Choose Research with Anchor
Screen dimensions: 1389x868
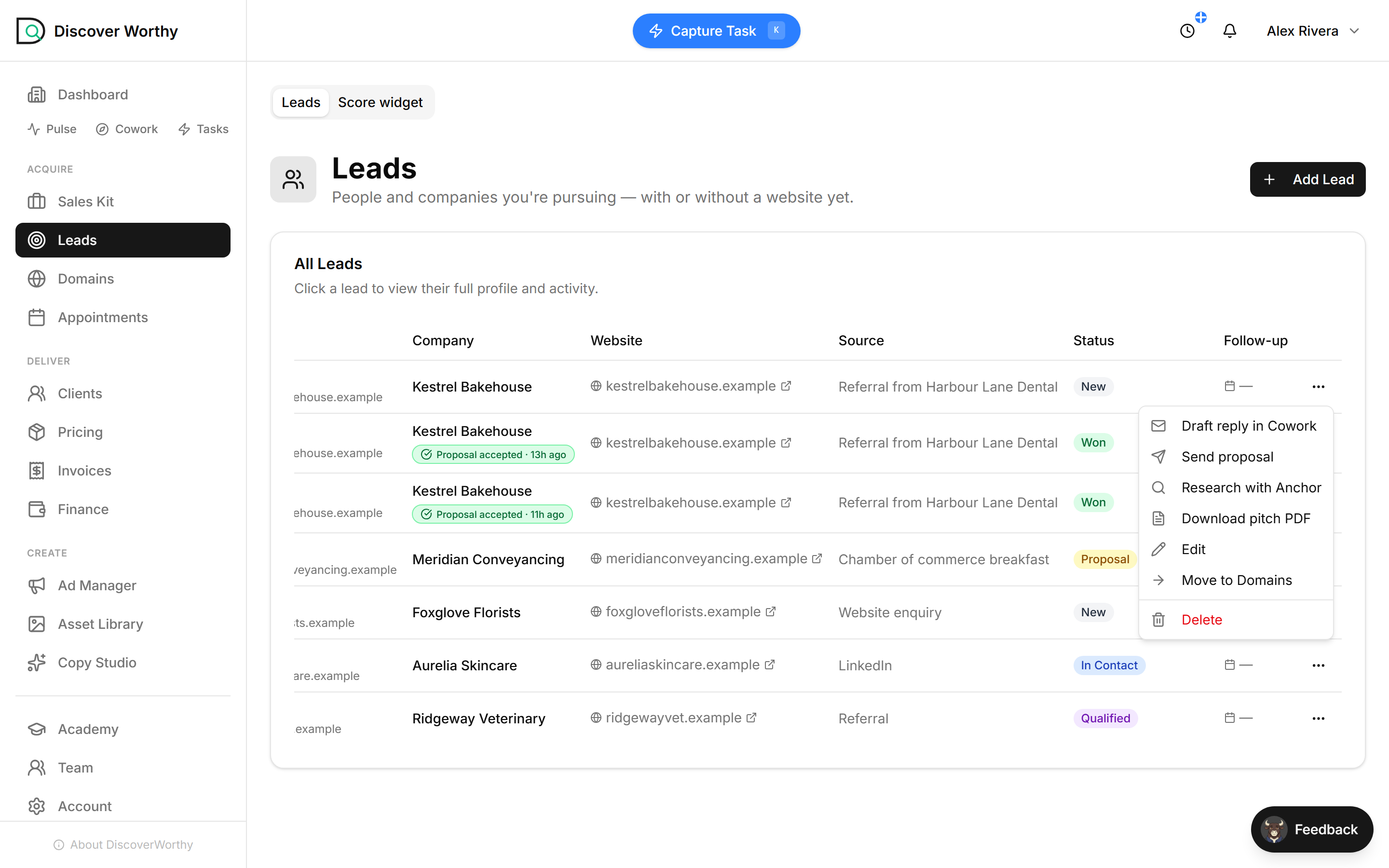click(x=1236, y=488)
